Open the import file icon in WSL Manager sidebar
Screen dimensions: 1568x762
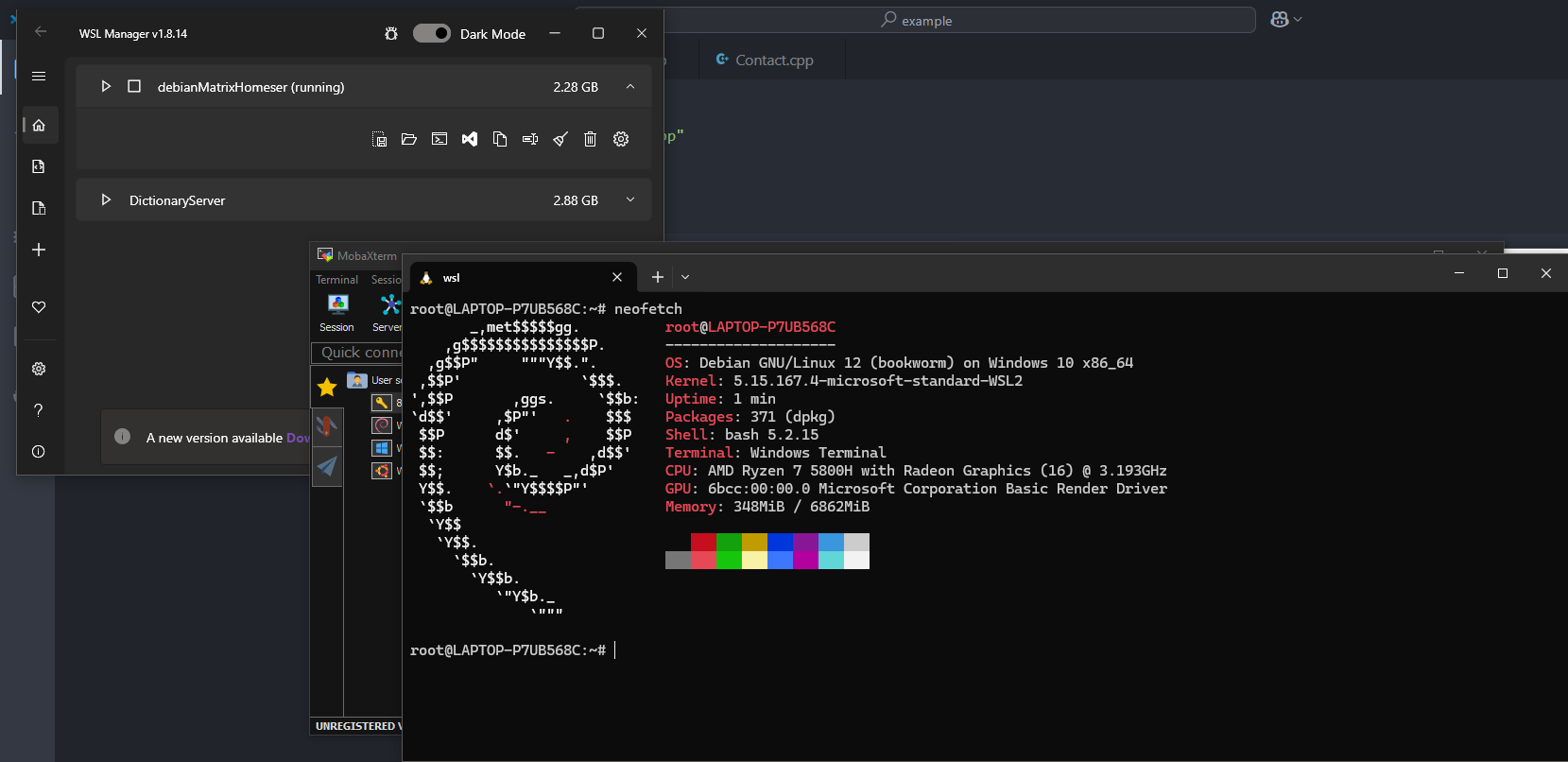[39, 166]
